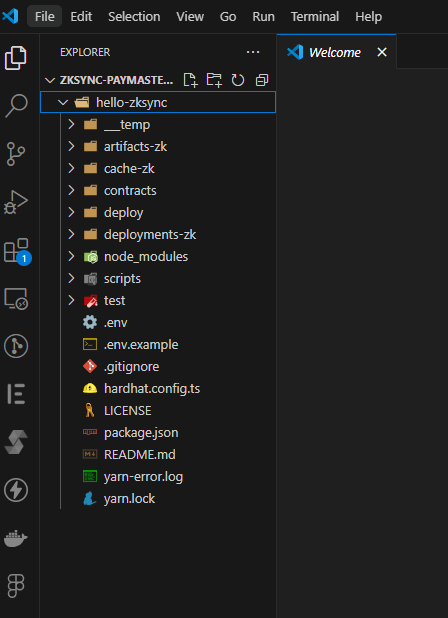Click the package.json npm icon
This screenshot has height=618, width=448.
click(x=90, y=432)
